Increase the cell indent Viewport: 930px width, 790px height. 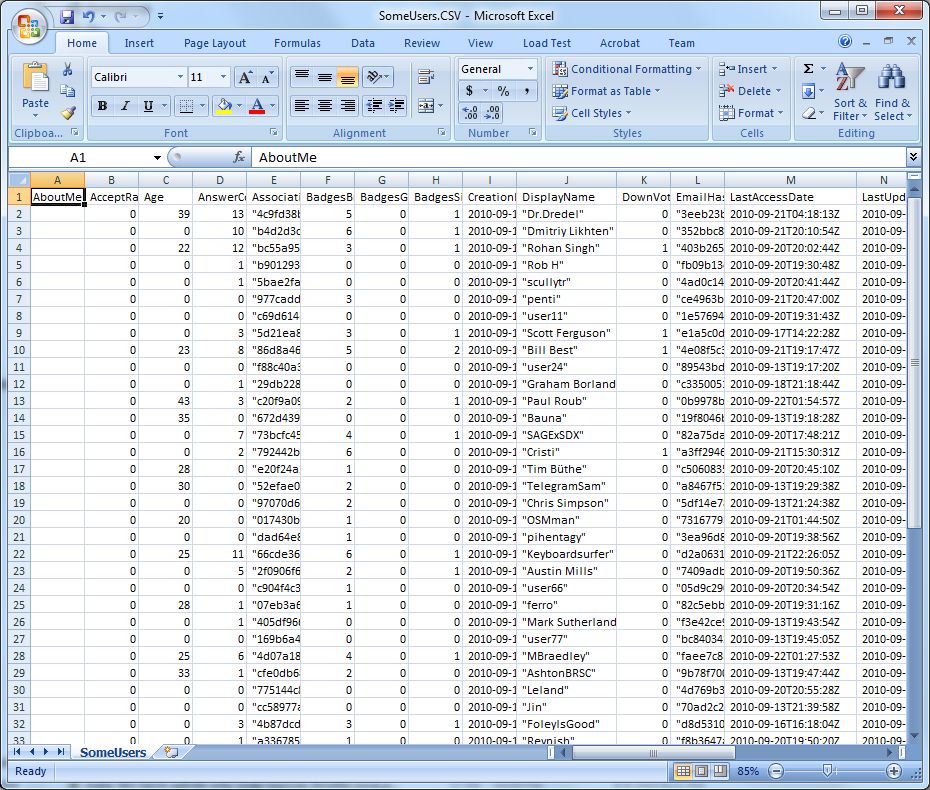pyautogui.click(x=396, y=106)
